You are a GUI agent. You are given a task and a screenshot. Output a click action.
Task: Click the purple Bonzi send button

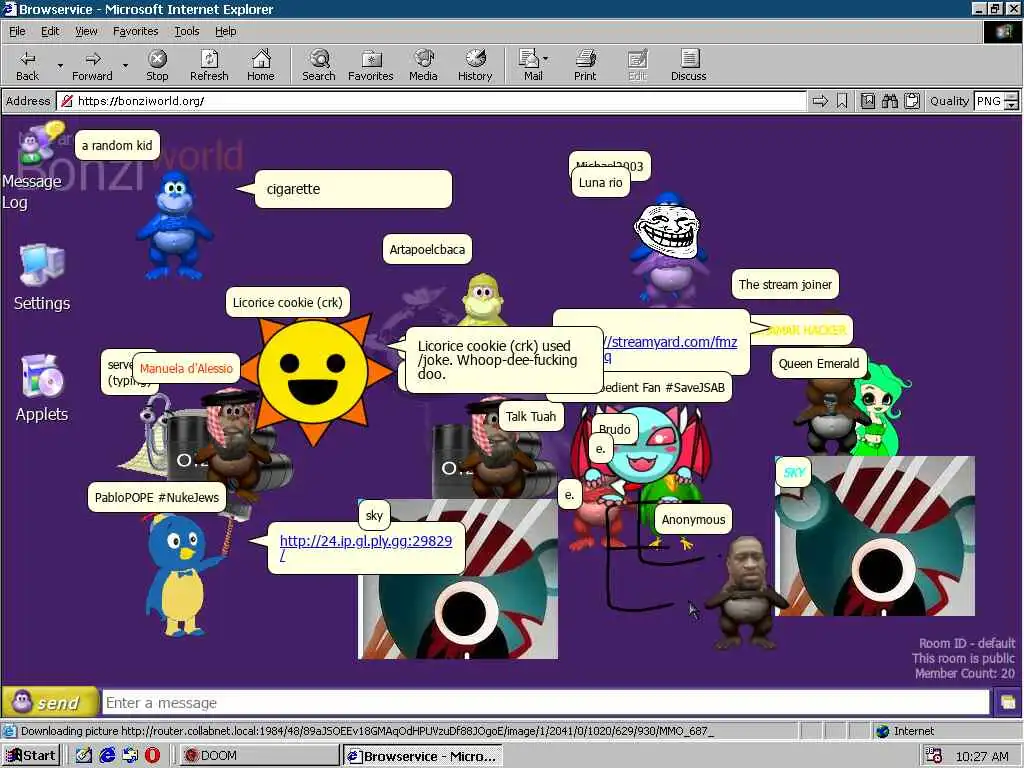[50, 702]
